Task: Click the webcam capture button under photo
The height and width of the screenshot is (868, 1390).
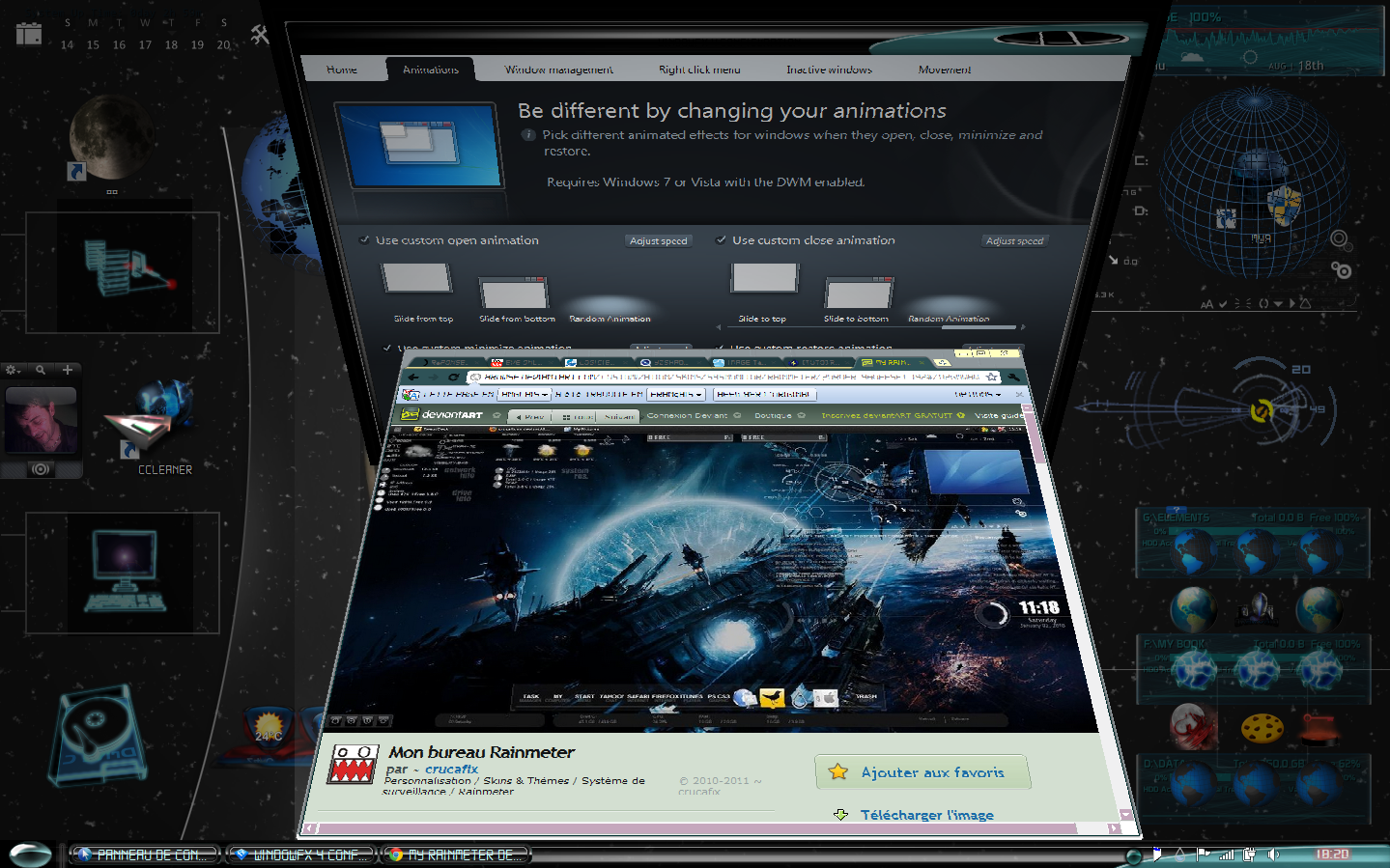Action: (41, 469)
